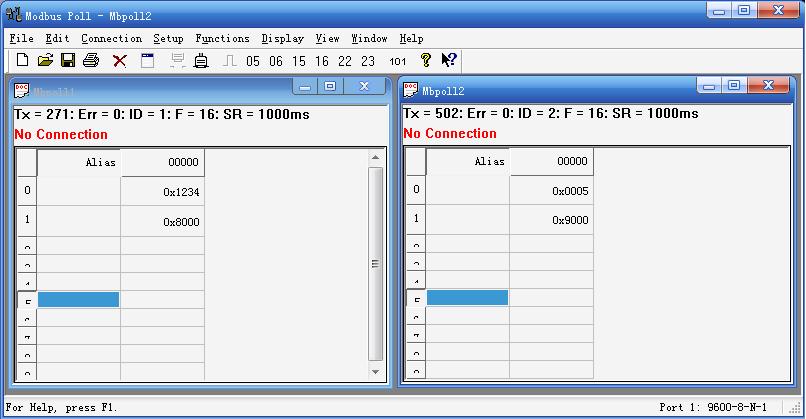Click the Disconnect icon in the toolbar
This screenshot has height=419, width=806.
click(x=200, y=61)
